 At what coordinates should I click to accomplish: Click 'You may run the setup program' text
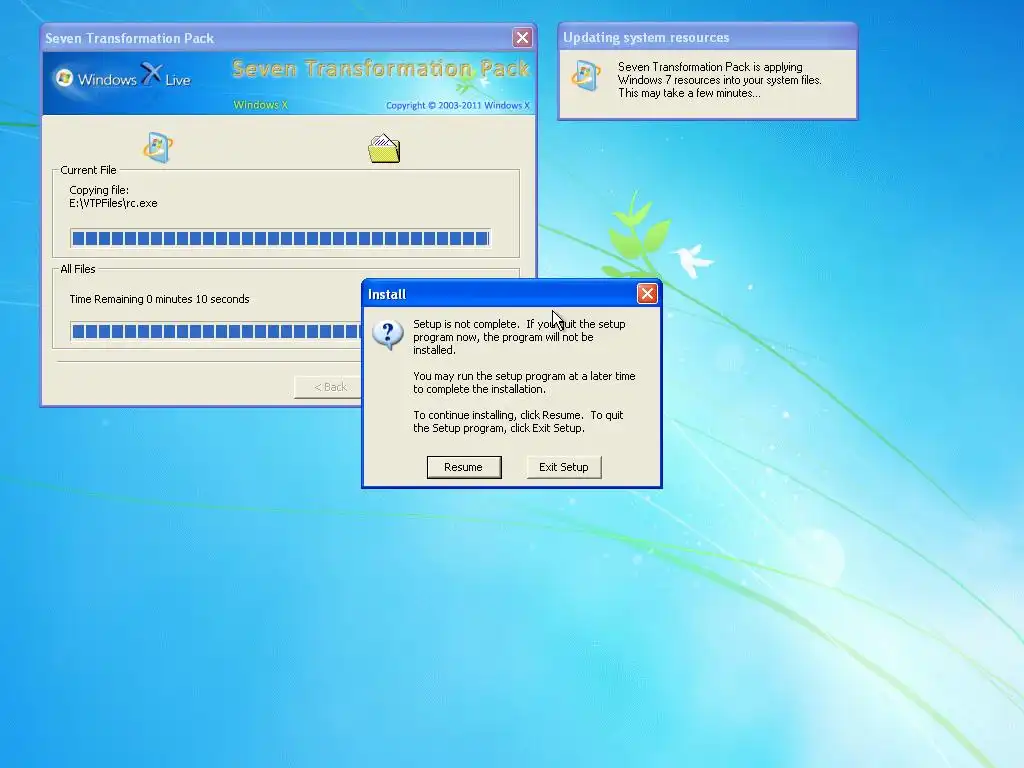524,383
